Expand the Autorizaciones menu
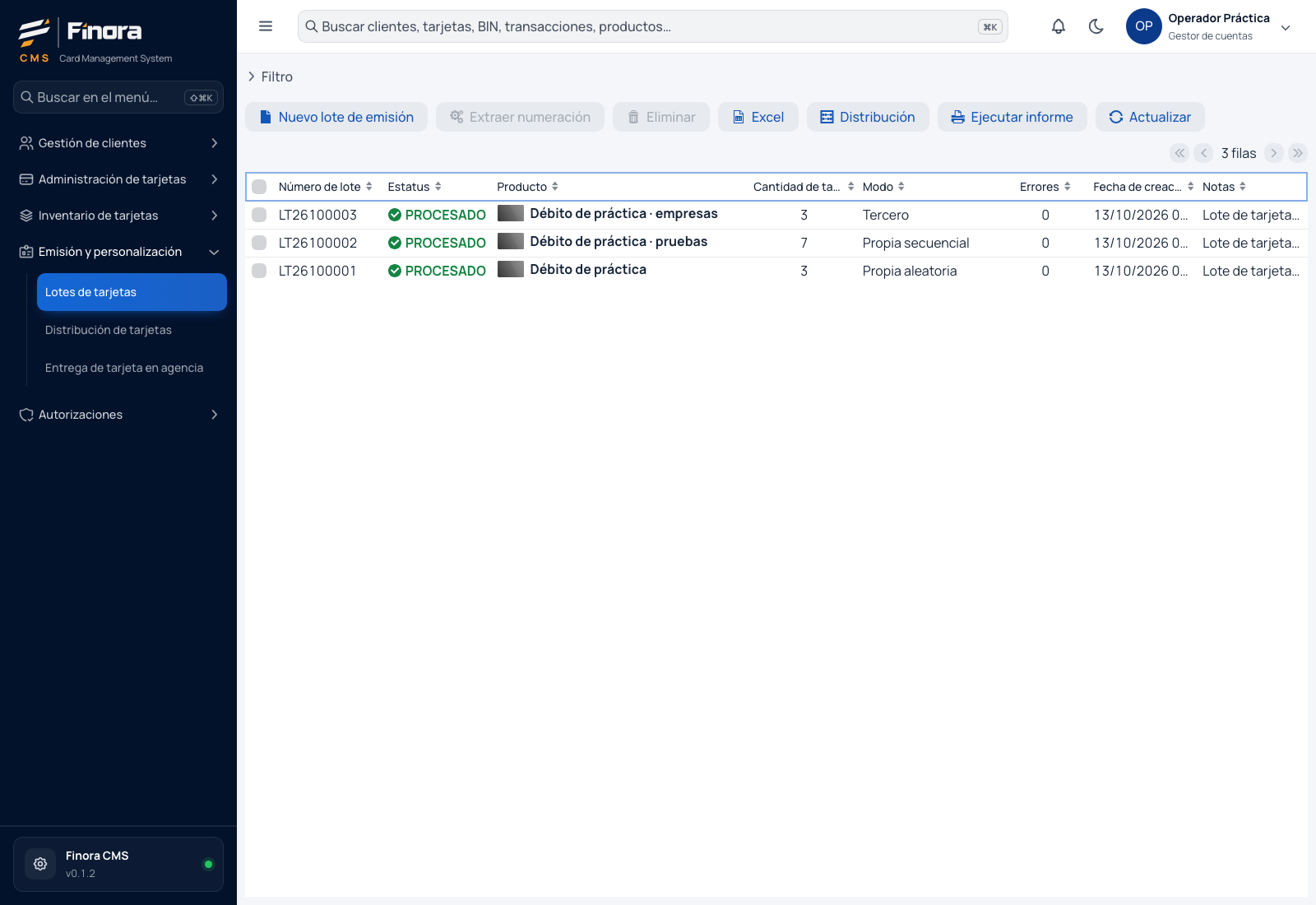 118,415
